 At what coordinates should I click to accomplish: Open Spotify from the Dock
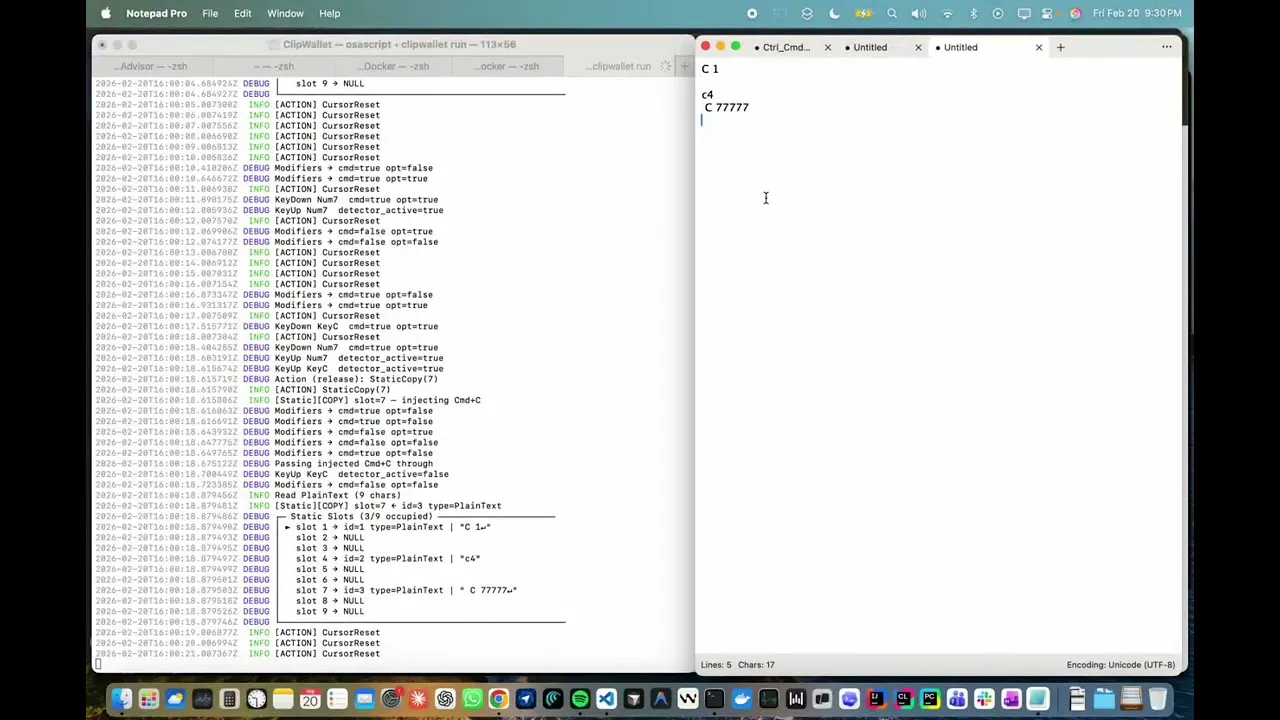point(579,699)
